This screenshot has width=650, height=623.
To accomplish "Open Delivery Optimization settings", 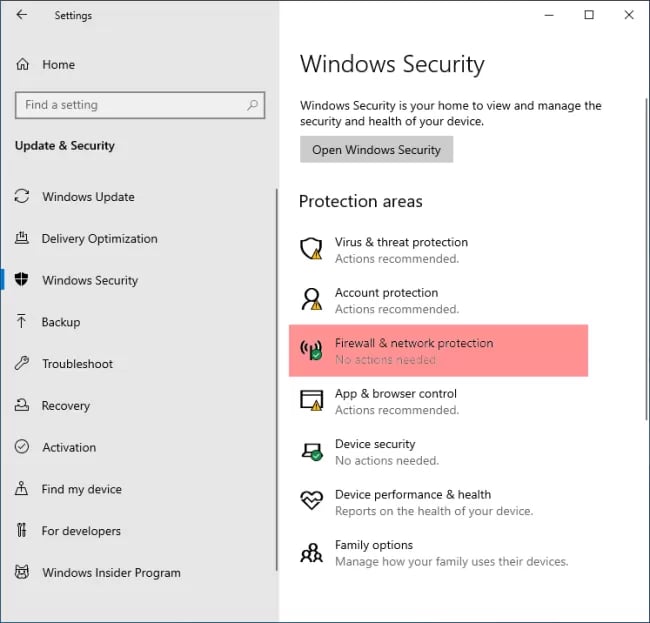I will (99, 239).
